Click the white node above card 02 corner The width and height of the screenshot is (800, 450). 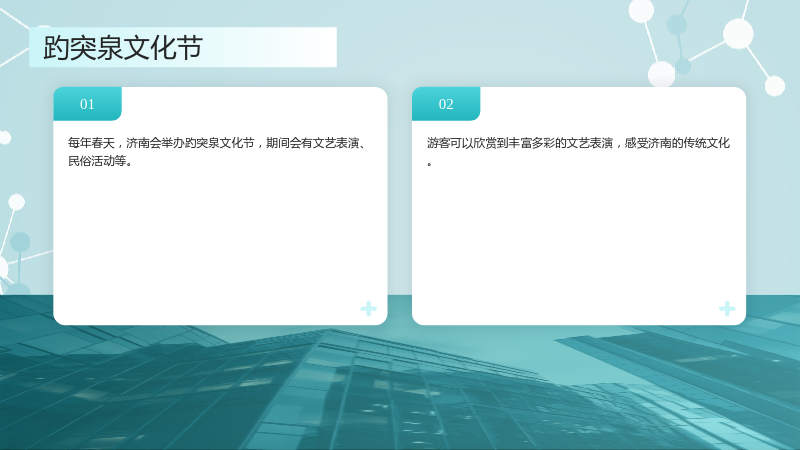661,74
